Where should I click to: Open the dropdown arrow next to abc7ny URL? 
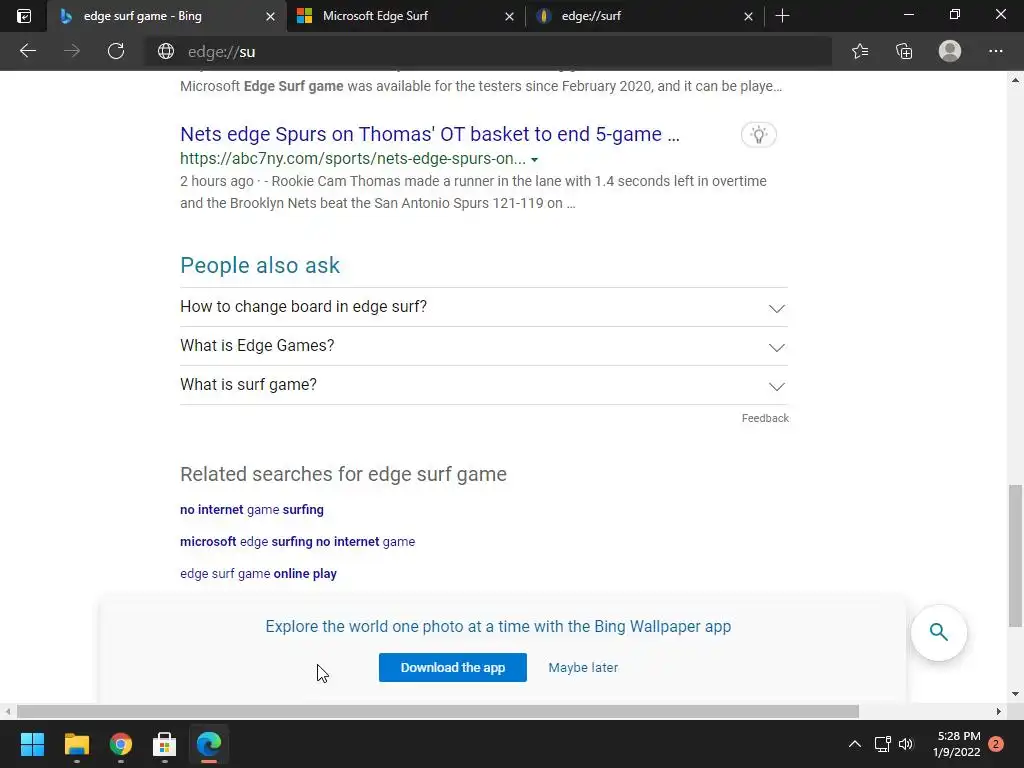[x=534, y=159]
